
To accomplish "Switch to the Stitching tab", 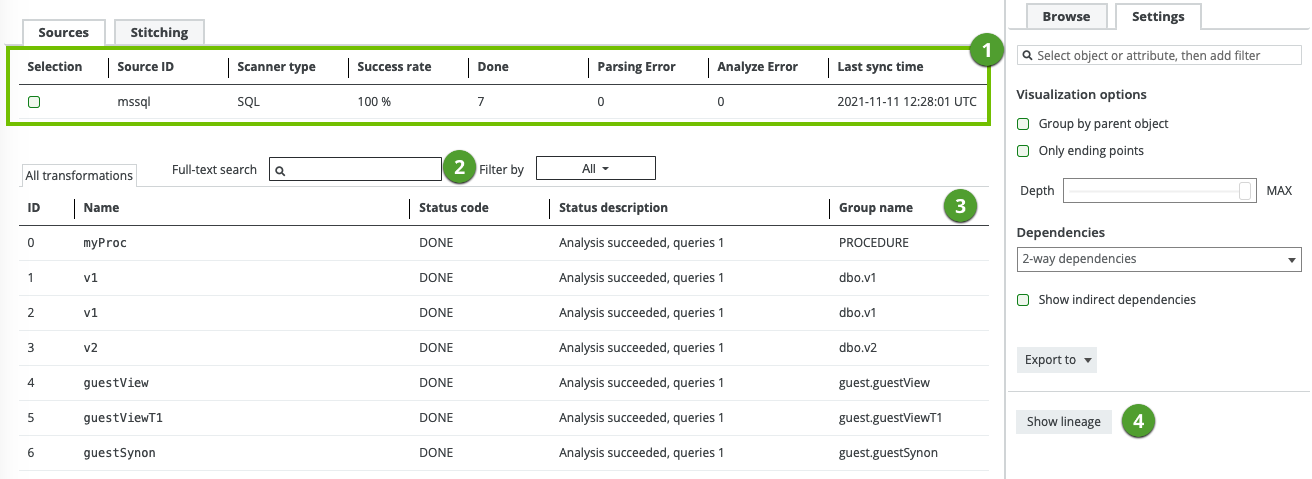I will click(x=159, y=32).
